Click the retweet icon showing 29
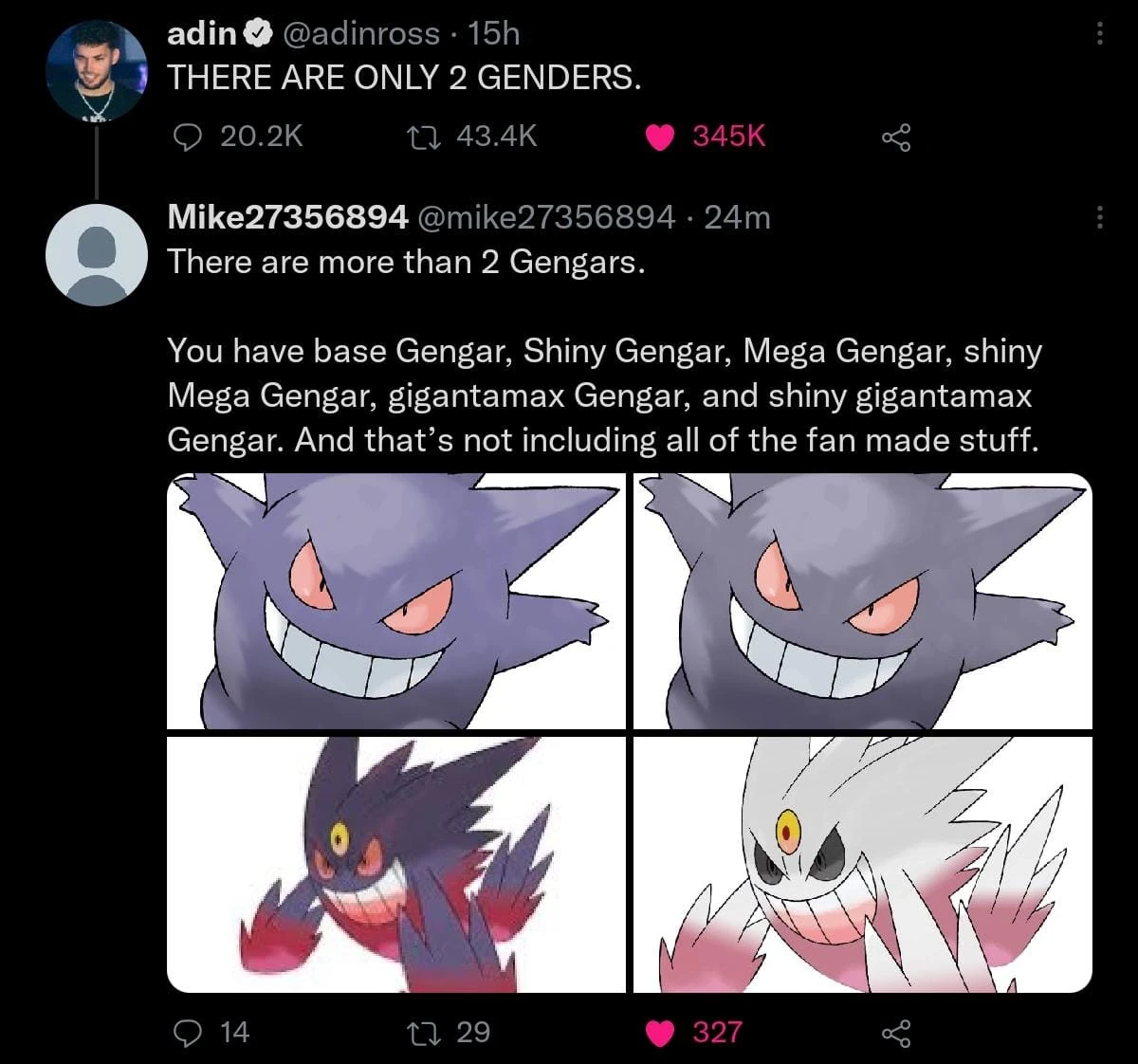 [x=429, y=1033]
